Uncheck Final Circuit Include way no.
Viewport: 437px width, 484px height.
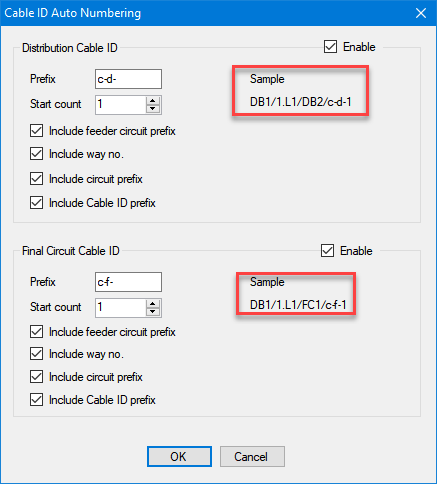point(36,354)
